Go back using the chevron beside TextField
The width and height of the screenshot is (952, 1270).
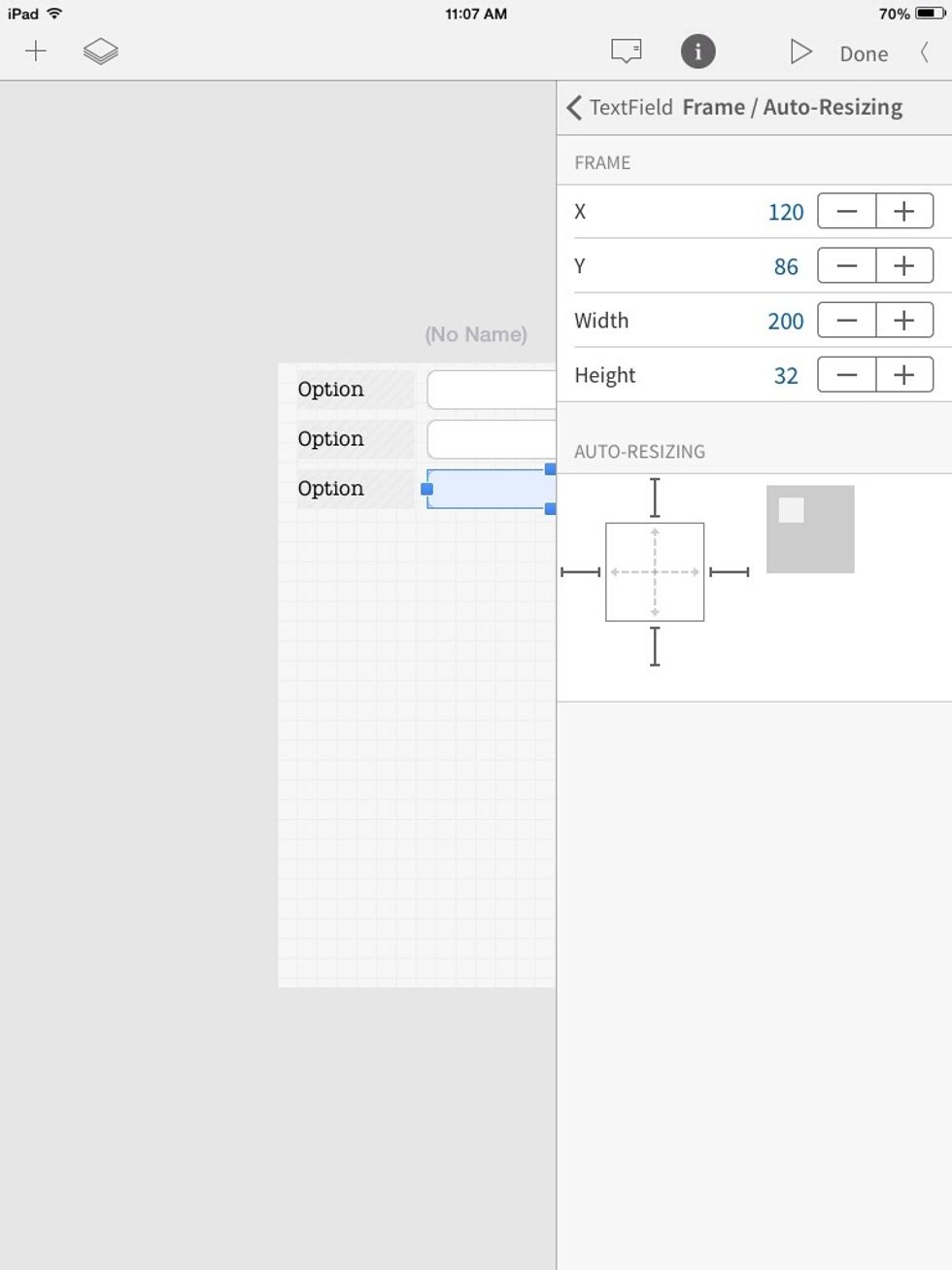click(573, 107)
